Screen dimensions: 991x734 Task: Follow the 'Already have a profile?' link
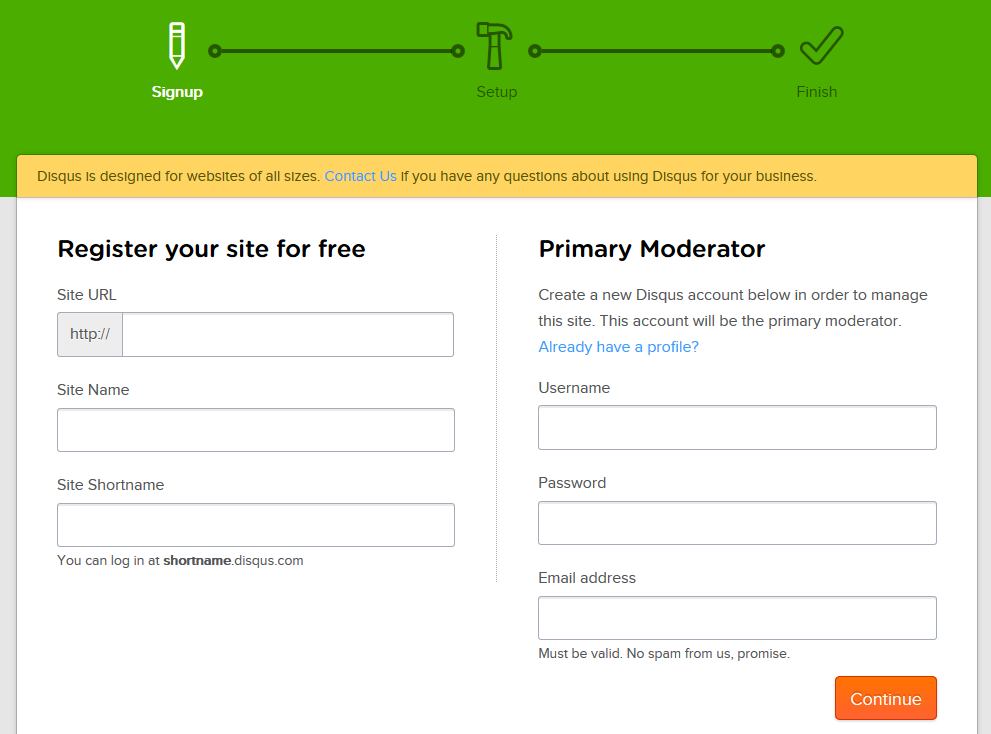point(618,347)
